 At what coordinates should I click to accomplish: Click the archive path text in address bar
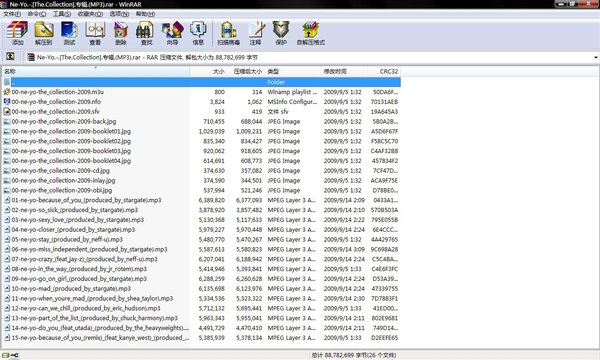[x=147, y=57]
